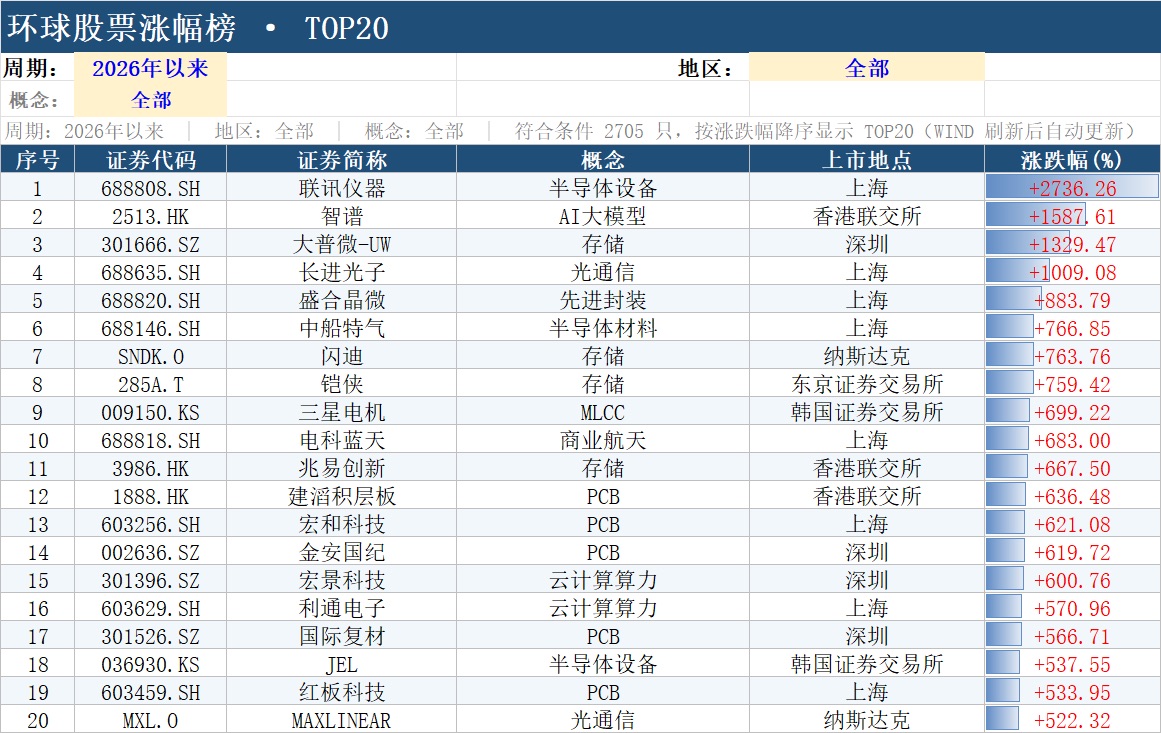Select the 证券简称 column header

click(x=341, y=159)
